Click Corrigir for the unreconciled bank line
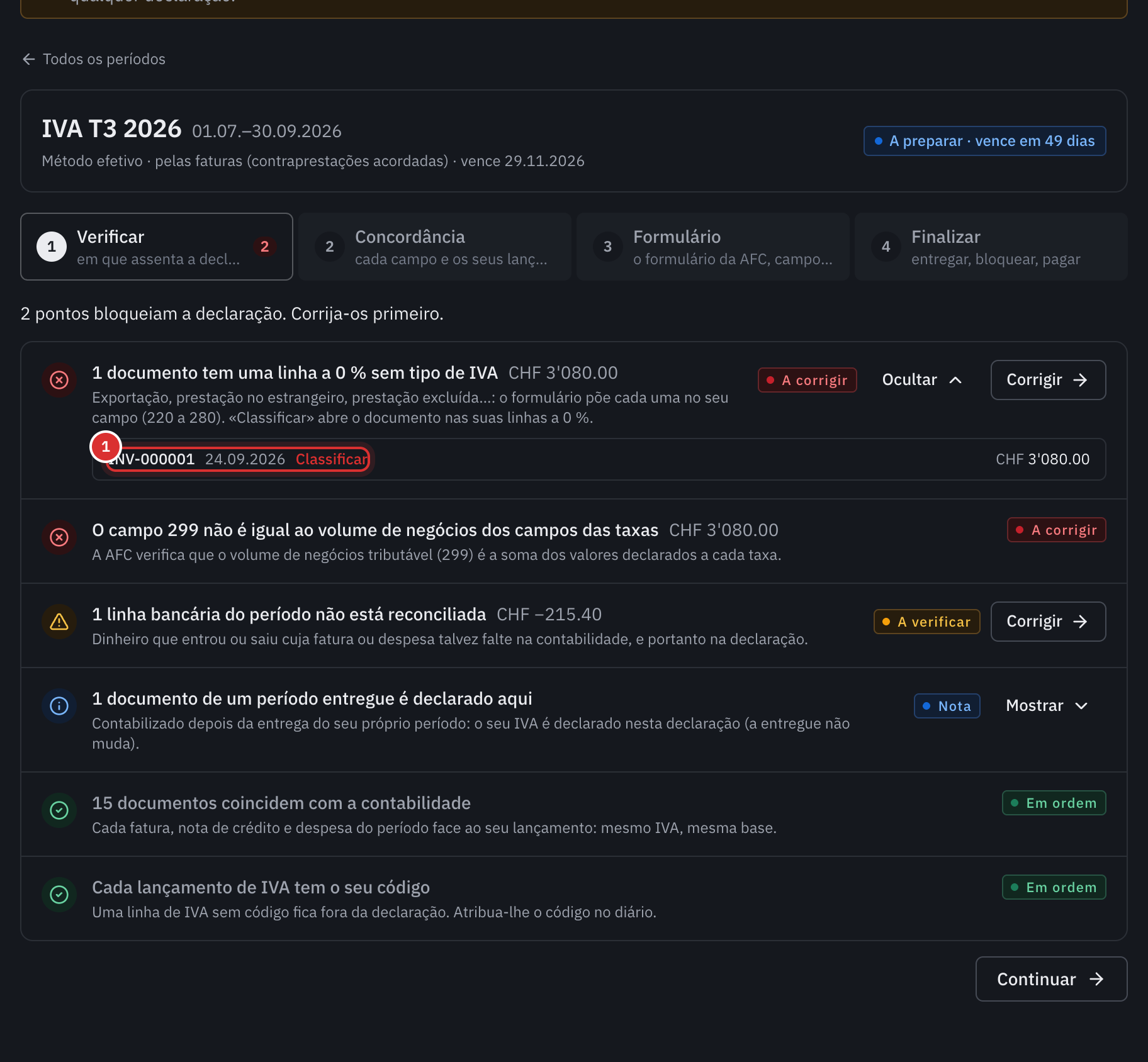1148x1062 pixels. pyautogui.click(x=1048, y=622)
